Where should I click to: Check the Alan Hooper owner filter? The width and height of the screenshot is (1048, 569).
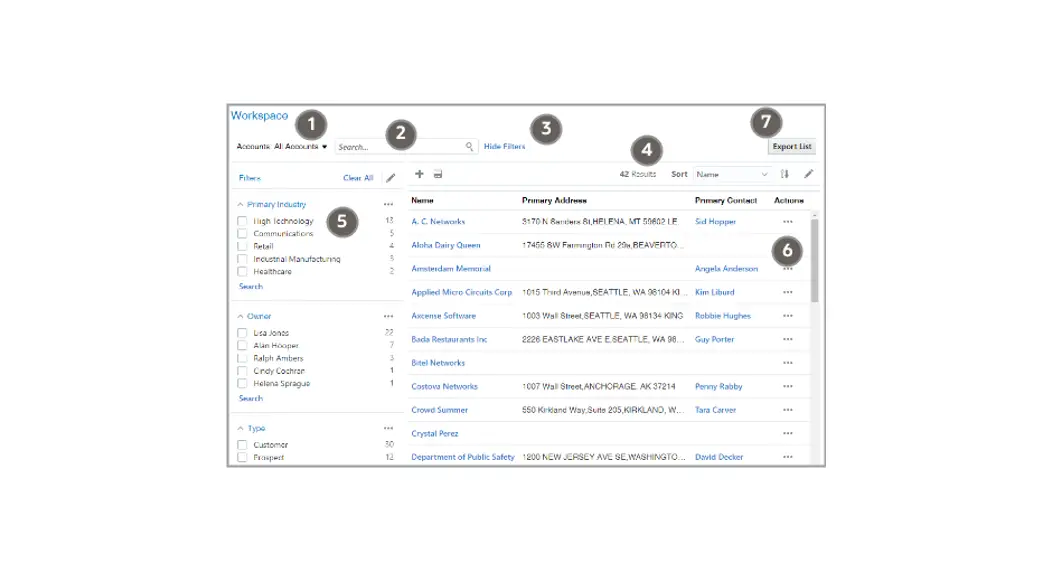(x=242, y=346)
